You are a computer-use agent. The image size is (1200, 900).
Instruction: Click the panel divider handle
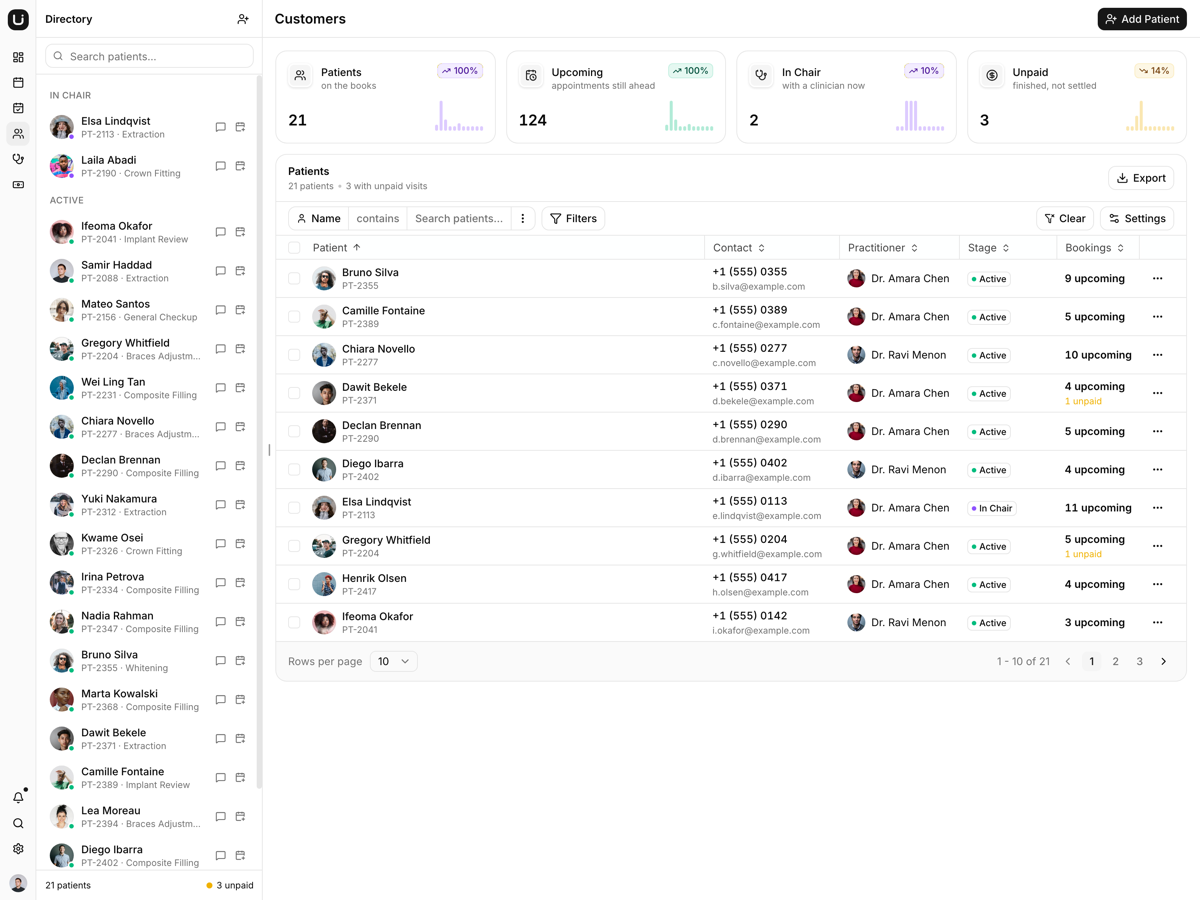pyautogui.click(x=269, y=450)
